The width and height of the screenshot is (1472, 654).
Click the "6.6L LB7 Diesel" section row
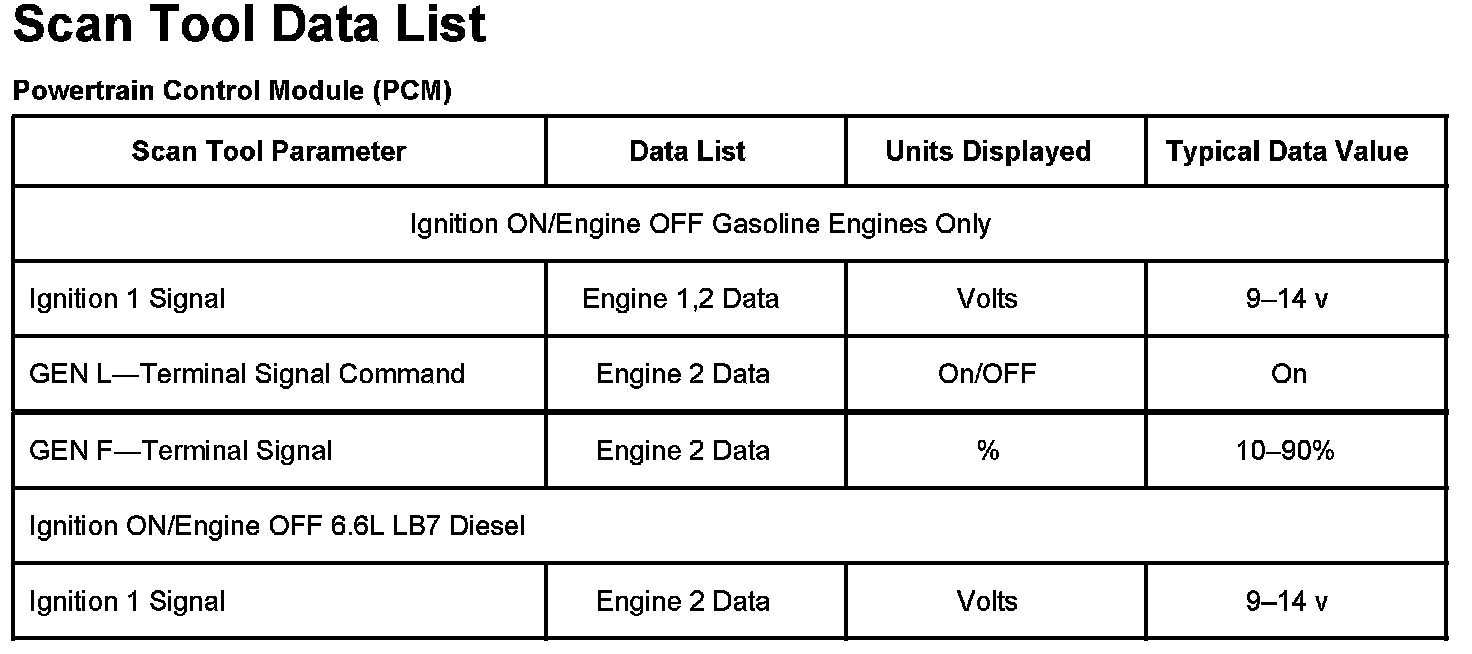(277, 525)
